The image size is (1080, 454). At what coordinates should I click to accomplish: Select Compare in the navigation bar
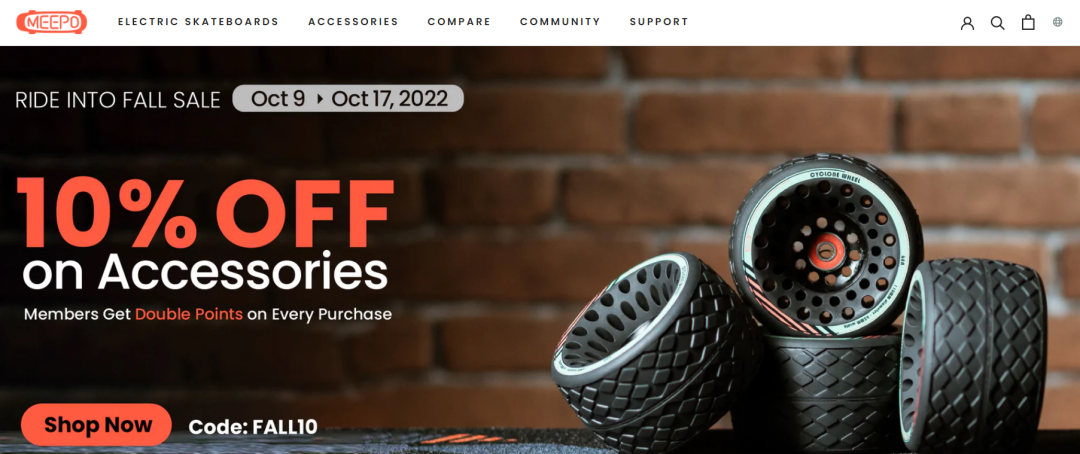click(x=459, y=22)
